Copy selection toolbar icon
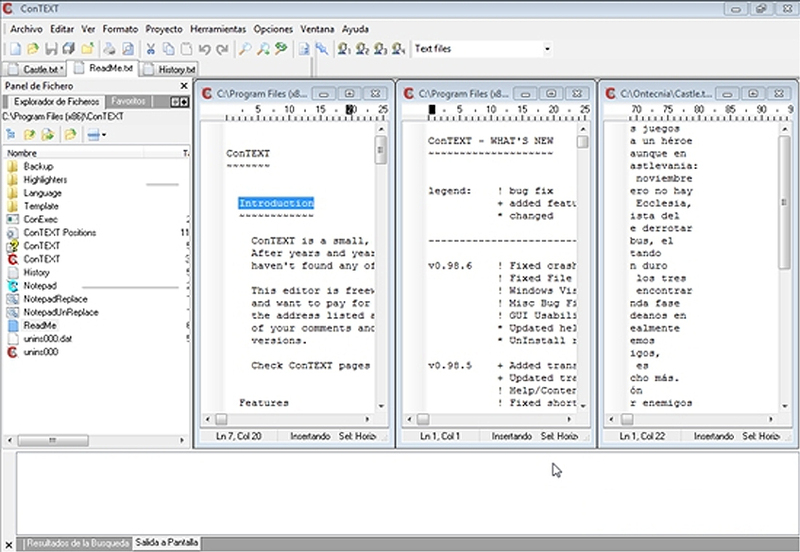 point(168,49)
